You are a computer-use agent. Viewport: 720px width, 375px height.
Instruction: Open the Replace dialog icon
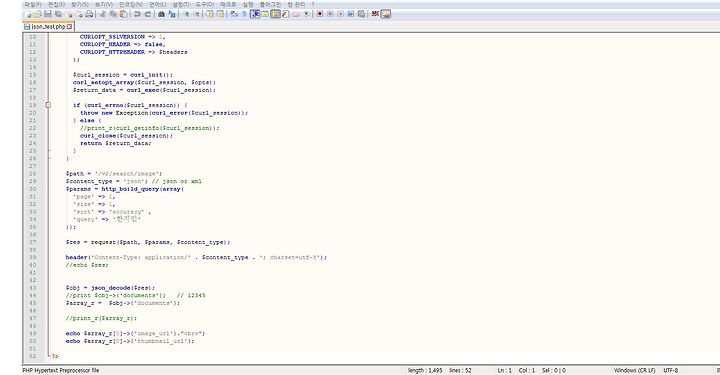point(172,14)
